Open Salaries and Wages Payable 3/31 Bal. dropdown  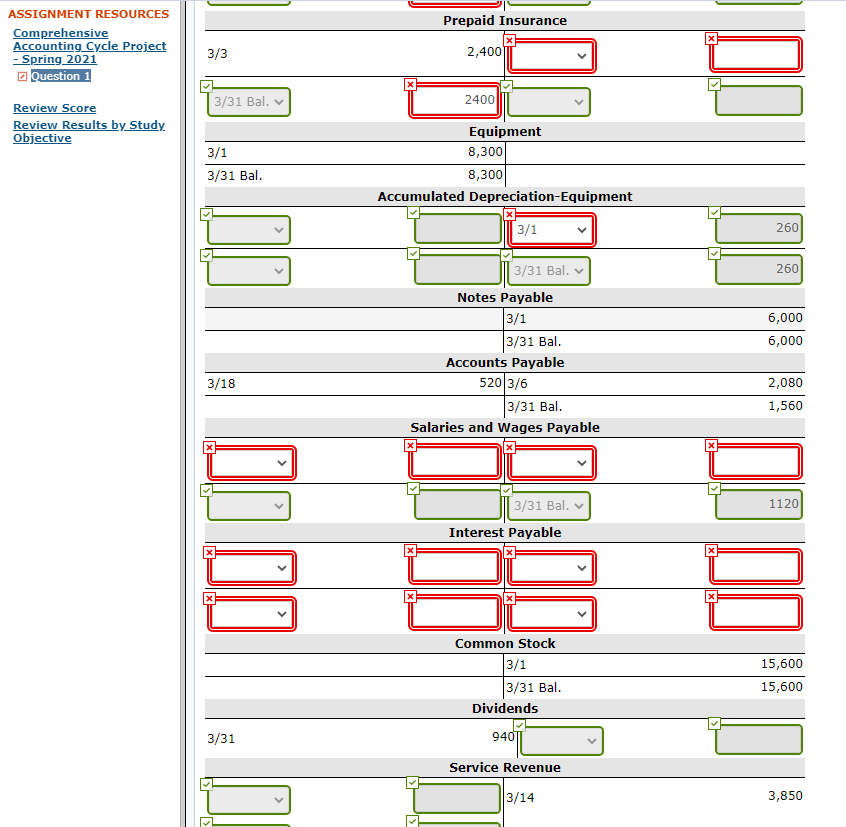point(549,506)
